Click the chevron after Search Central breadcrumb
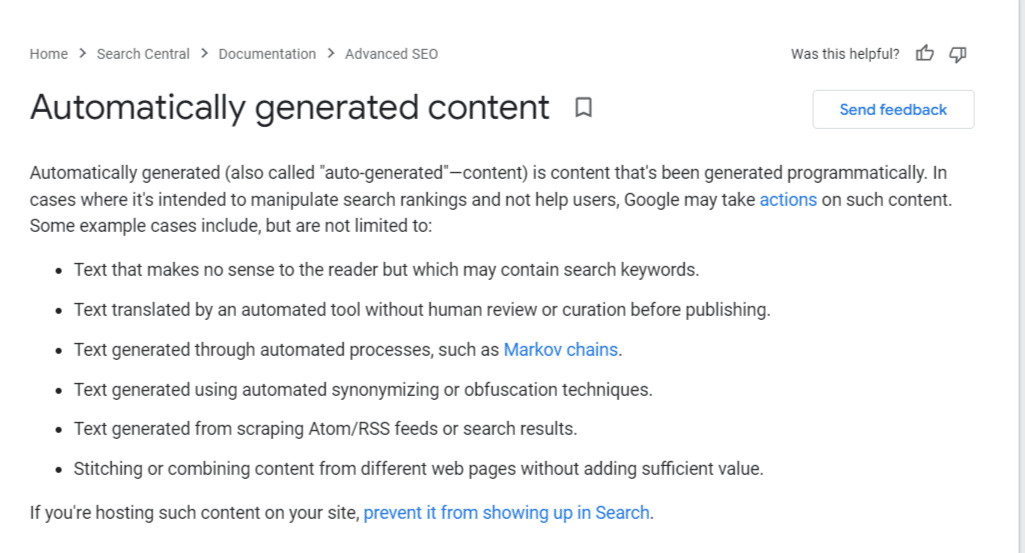 (204, 54)
